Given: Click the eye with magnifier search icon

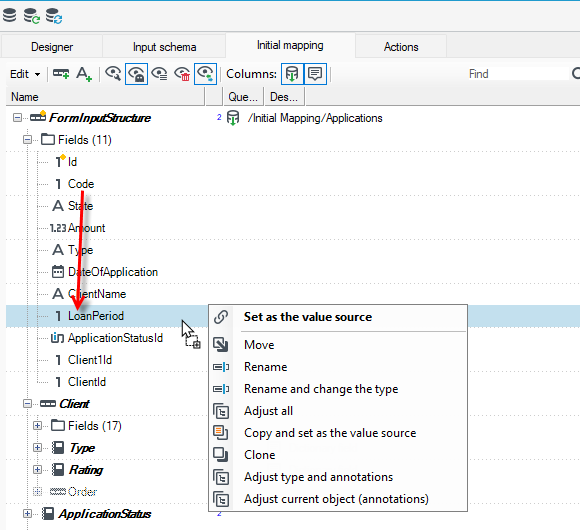Looking at the screenshot, I should 113,74.
